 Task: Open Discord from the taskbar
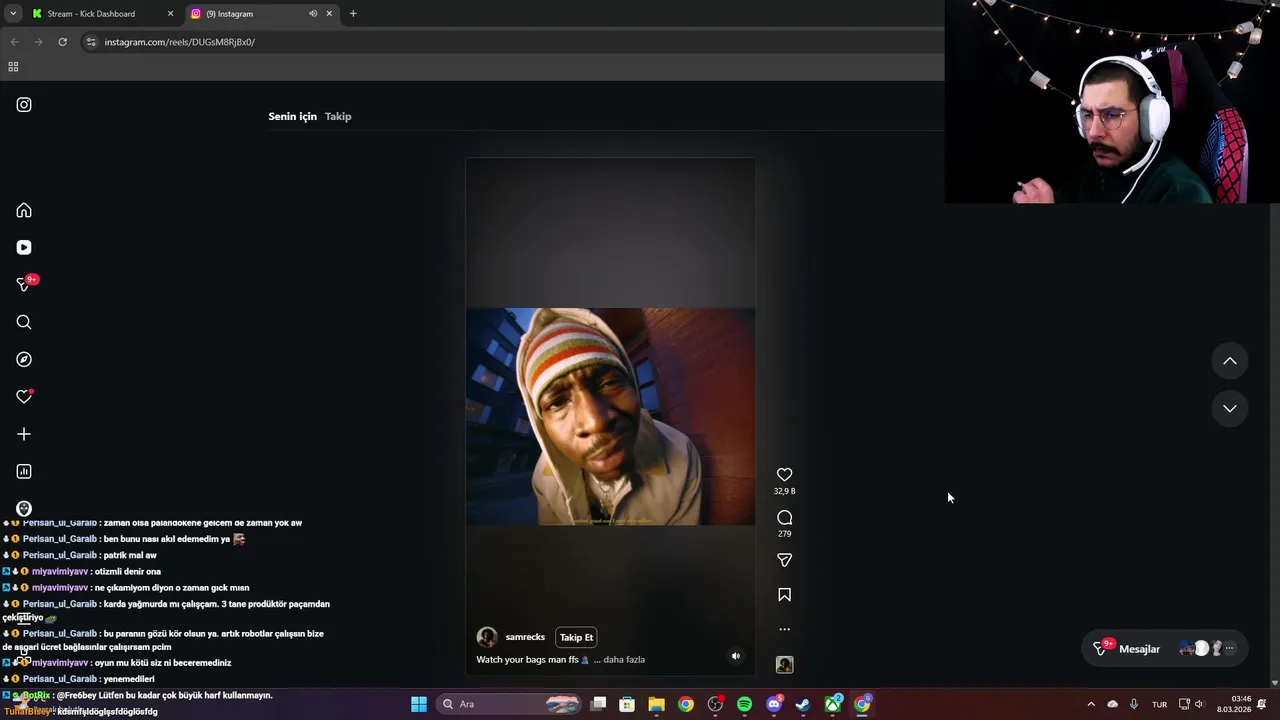[774, 704]
